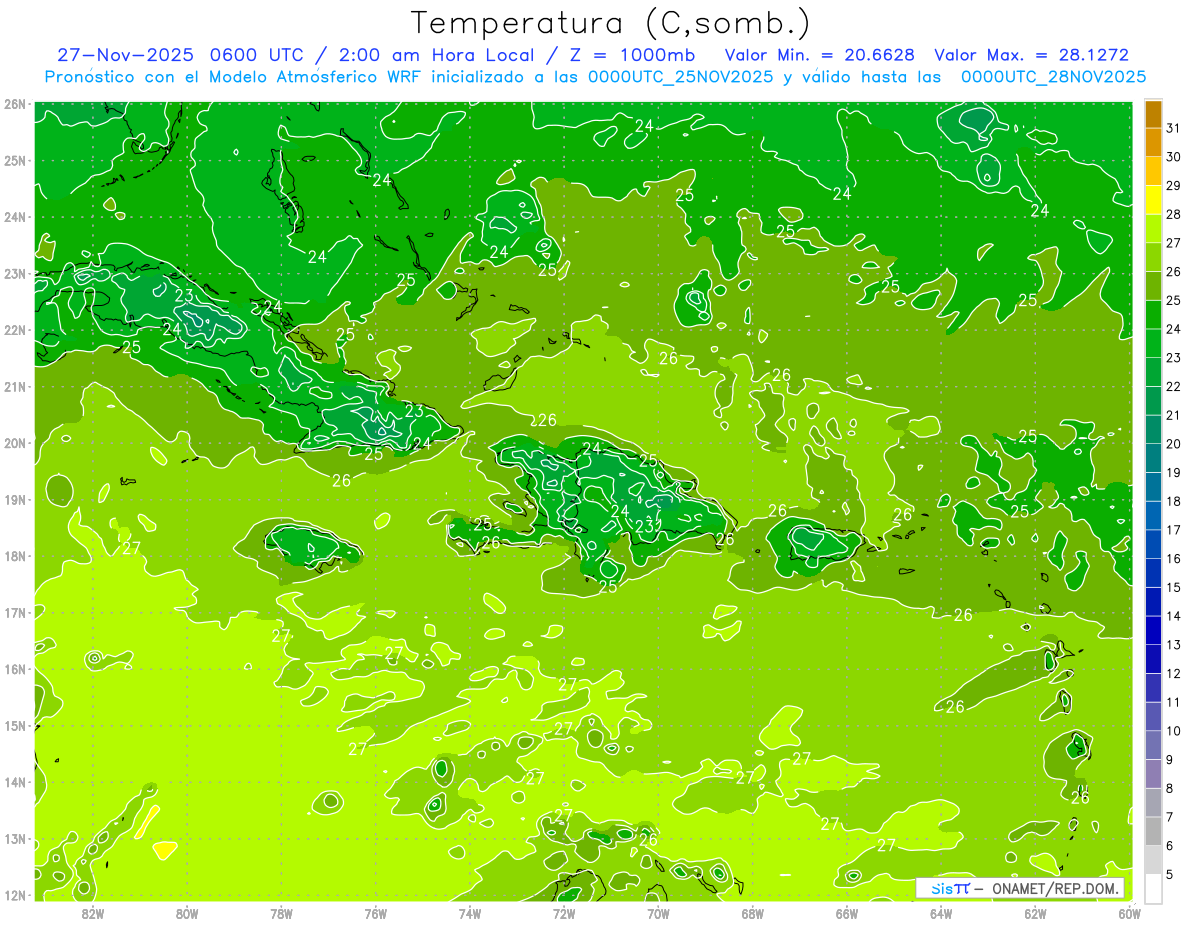Viewport: 1200px width, 927px height.
Task: Click the 16N latitude axis label
Action: (15, 669)
